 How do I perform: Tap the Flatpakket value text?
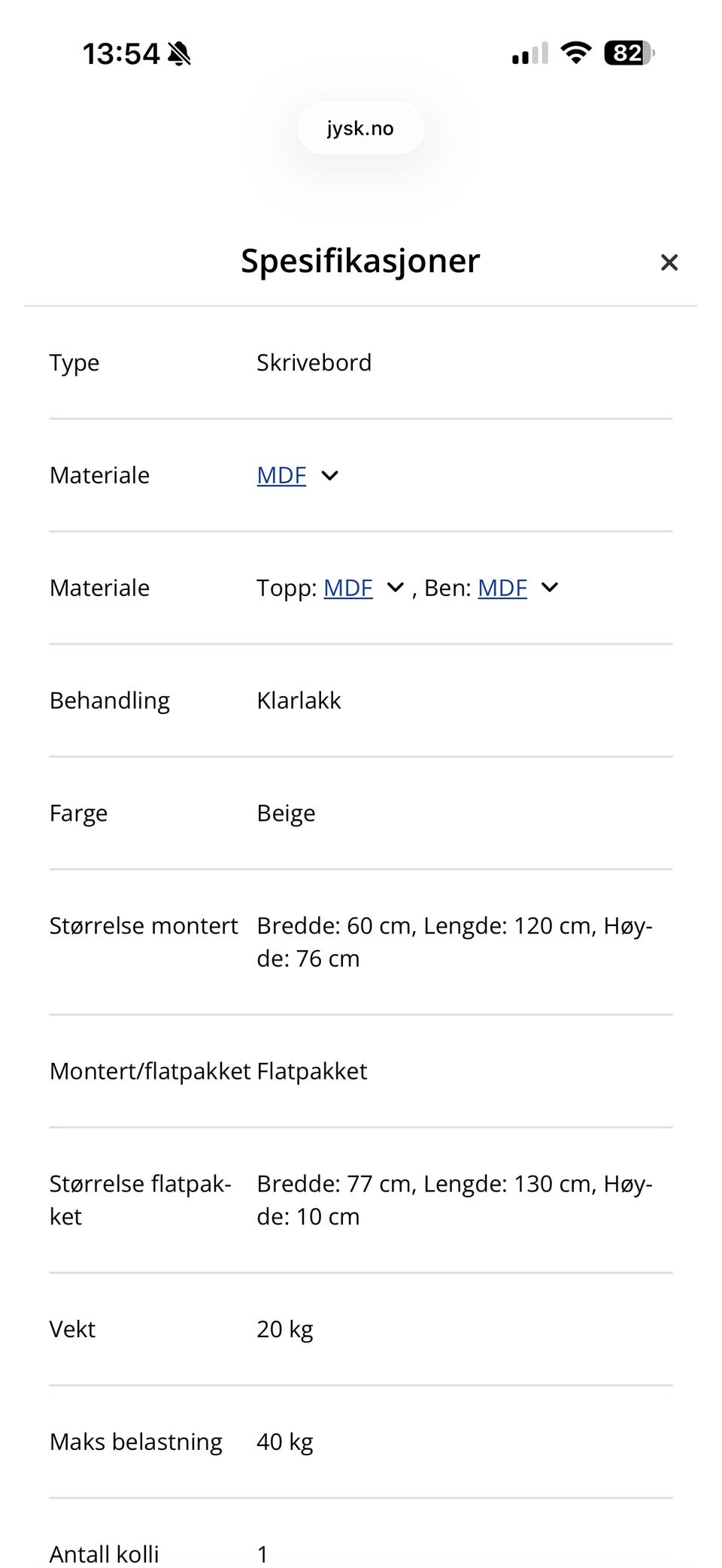311,1071
